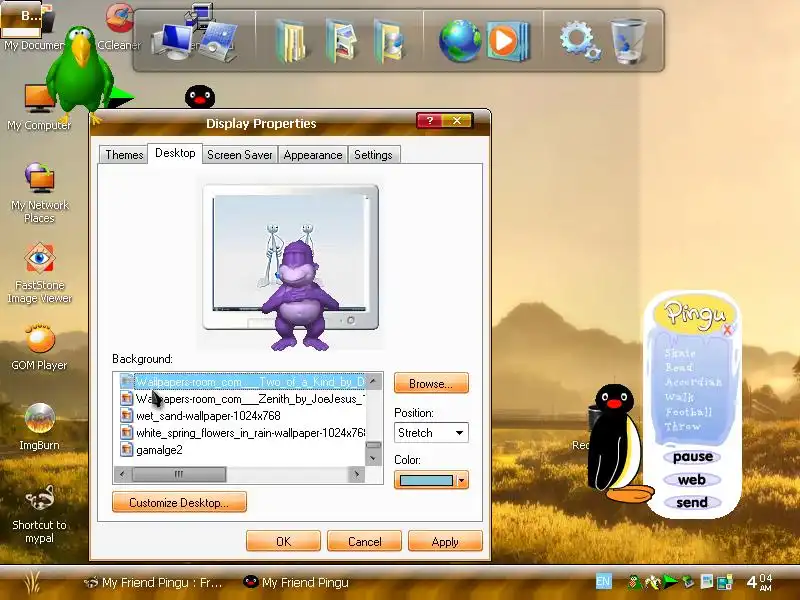Click the Color swatch button
This screenshot has width=800, height=600.
(x=426, y=480)
